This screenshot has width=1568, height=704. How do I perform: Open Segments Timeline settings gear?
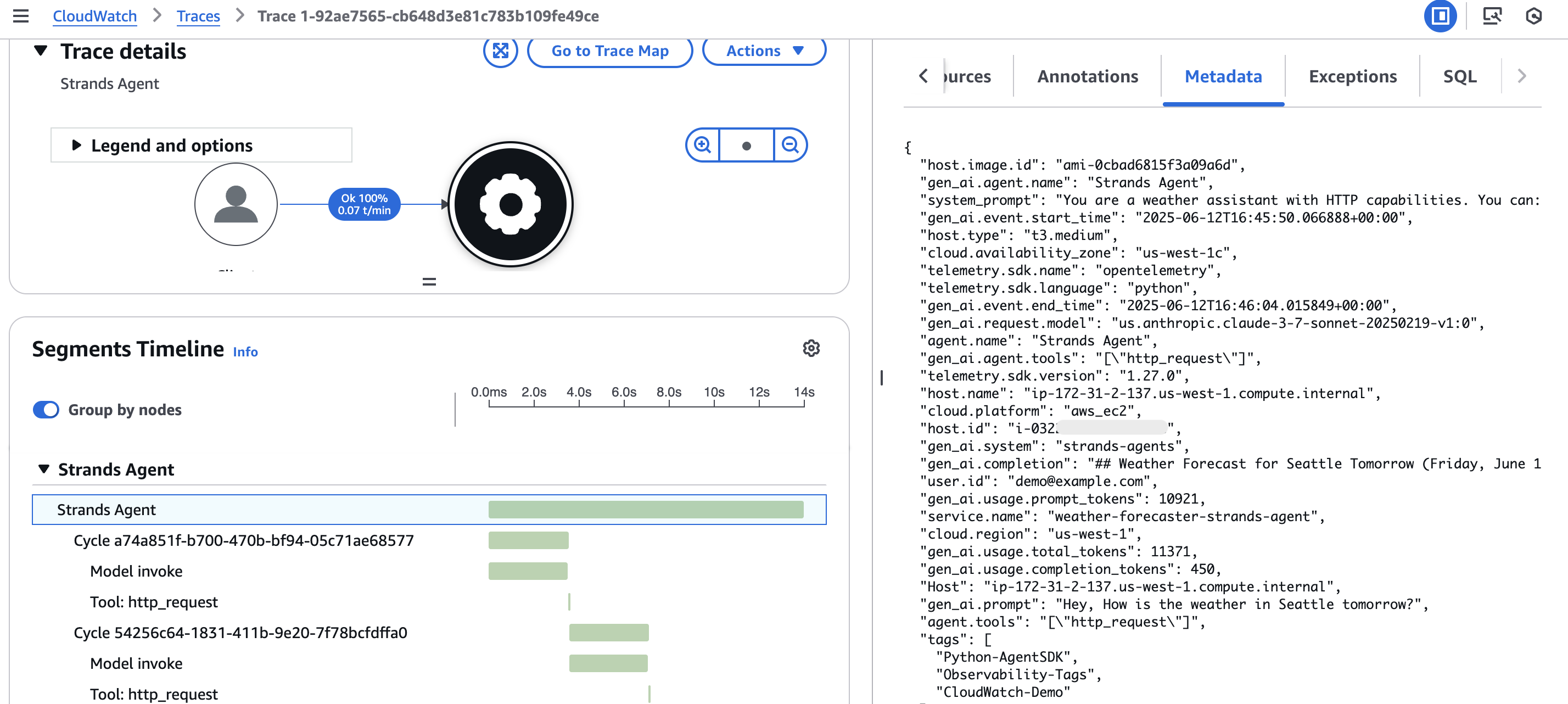click(x=811, y=348)
